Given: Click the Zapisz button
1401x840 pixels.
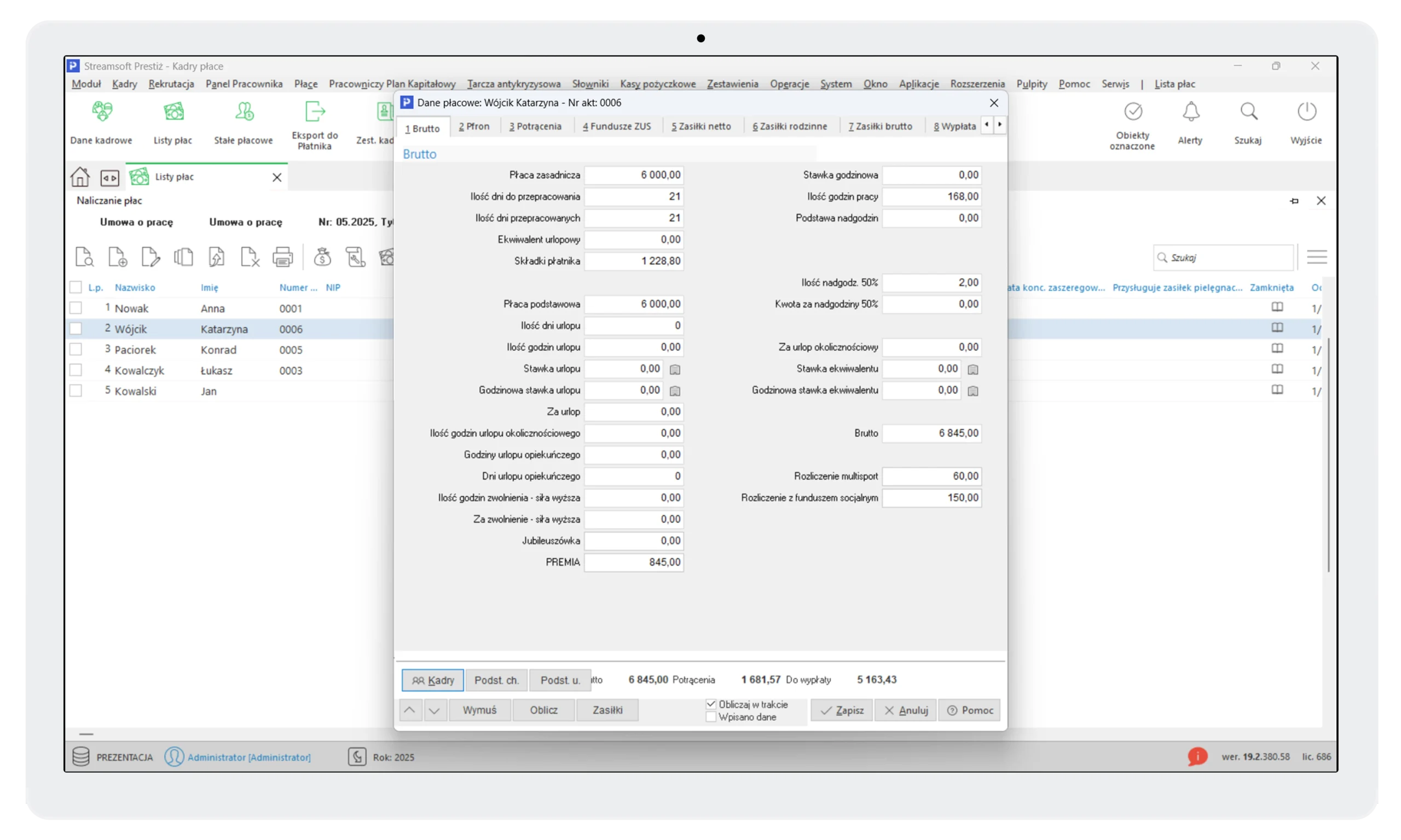Looking at the screenshot, I should tap(841, 710).
